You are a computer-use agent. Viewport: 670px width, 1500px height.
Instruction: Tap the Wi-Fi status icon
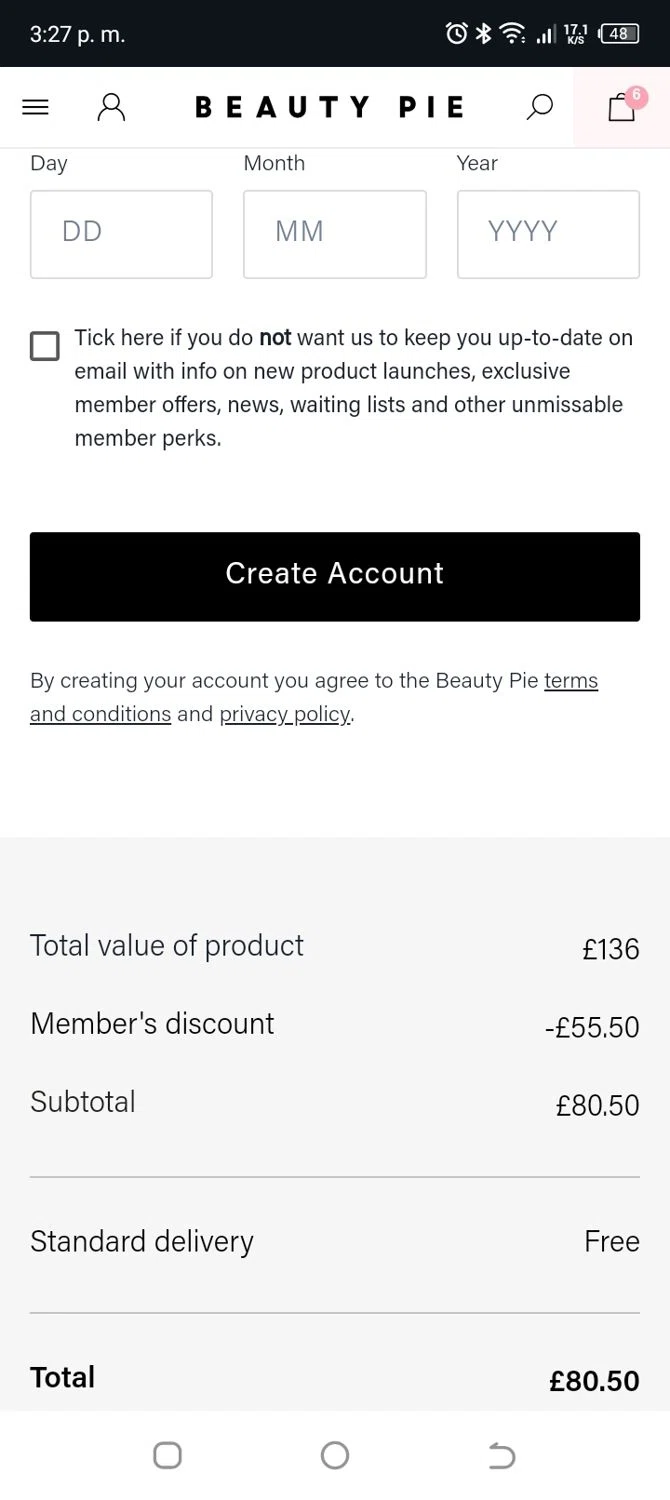click(513, 34)
